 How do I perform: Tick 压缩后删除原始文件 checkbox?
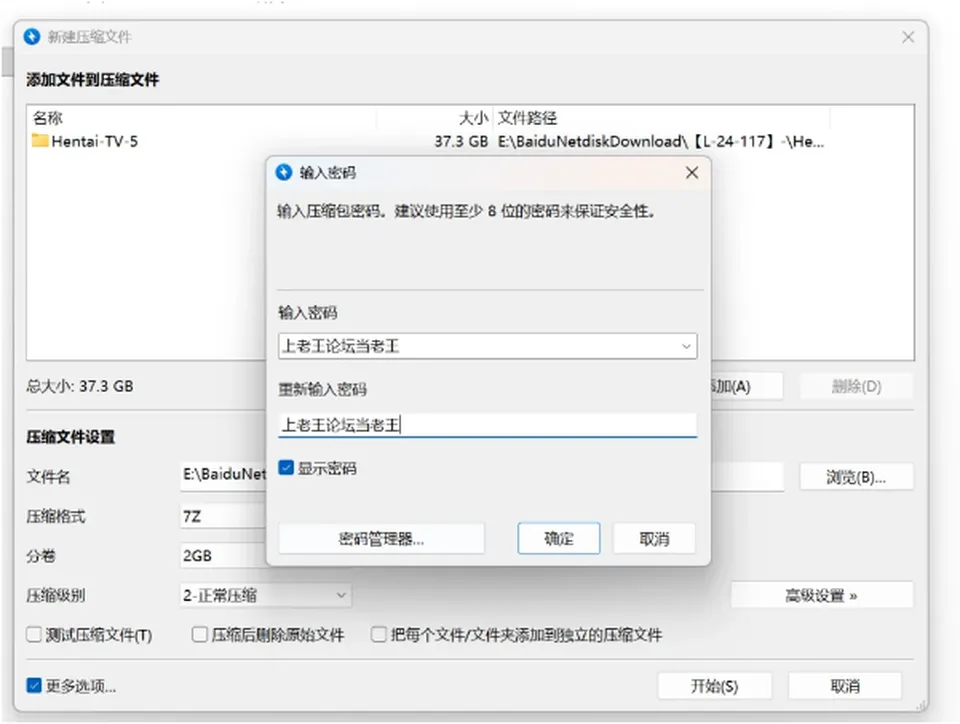click(200, 635)
